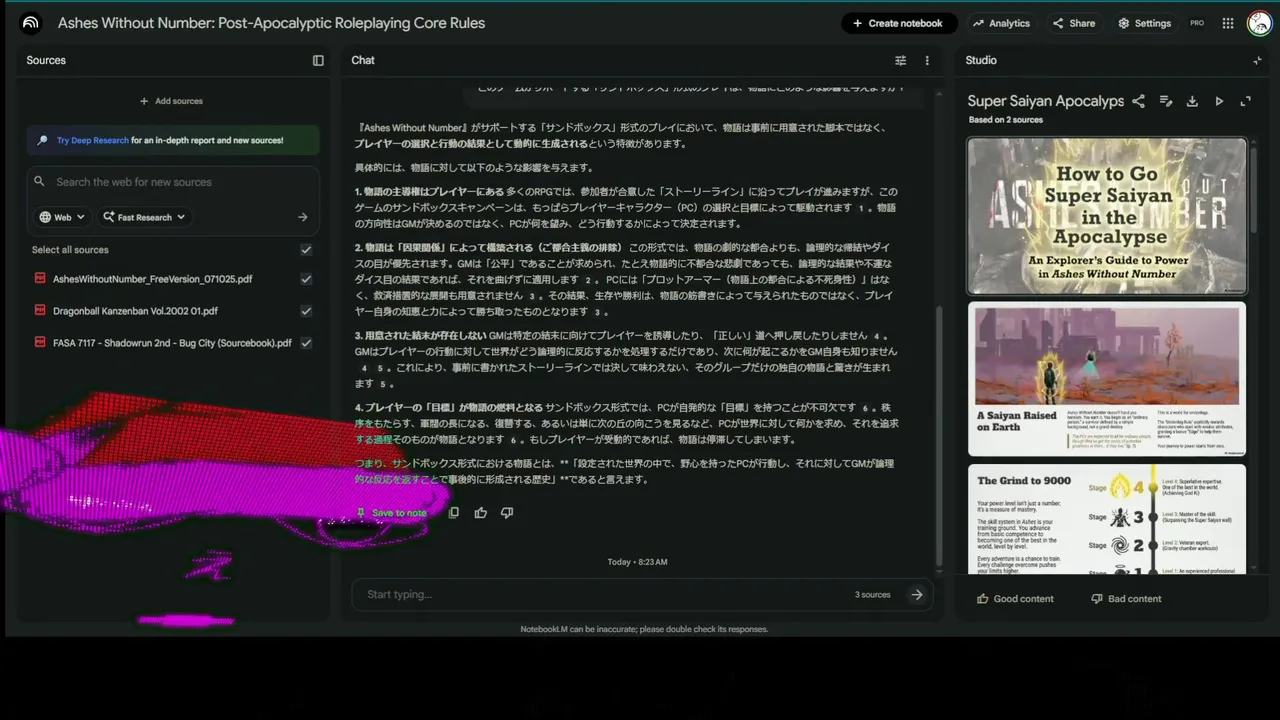Open the Web source type dropdown
The height and width of the screenshot is (720, 1280).
[x=62, y=217]
